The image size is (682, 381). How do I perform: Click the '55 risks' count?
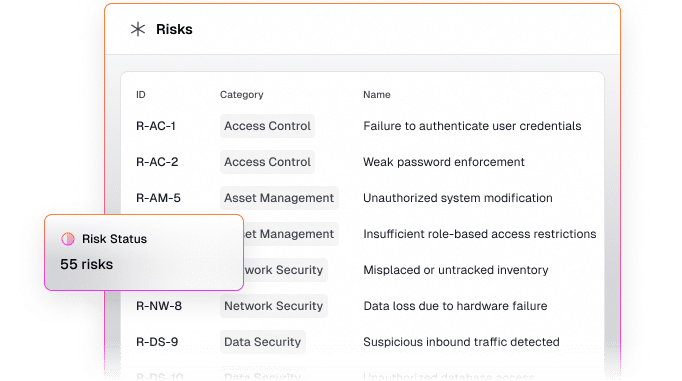coord(87,264)
